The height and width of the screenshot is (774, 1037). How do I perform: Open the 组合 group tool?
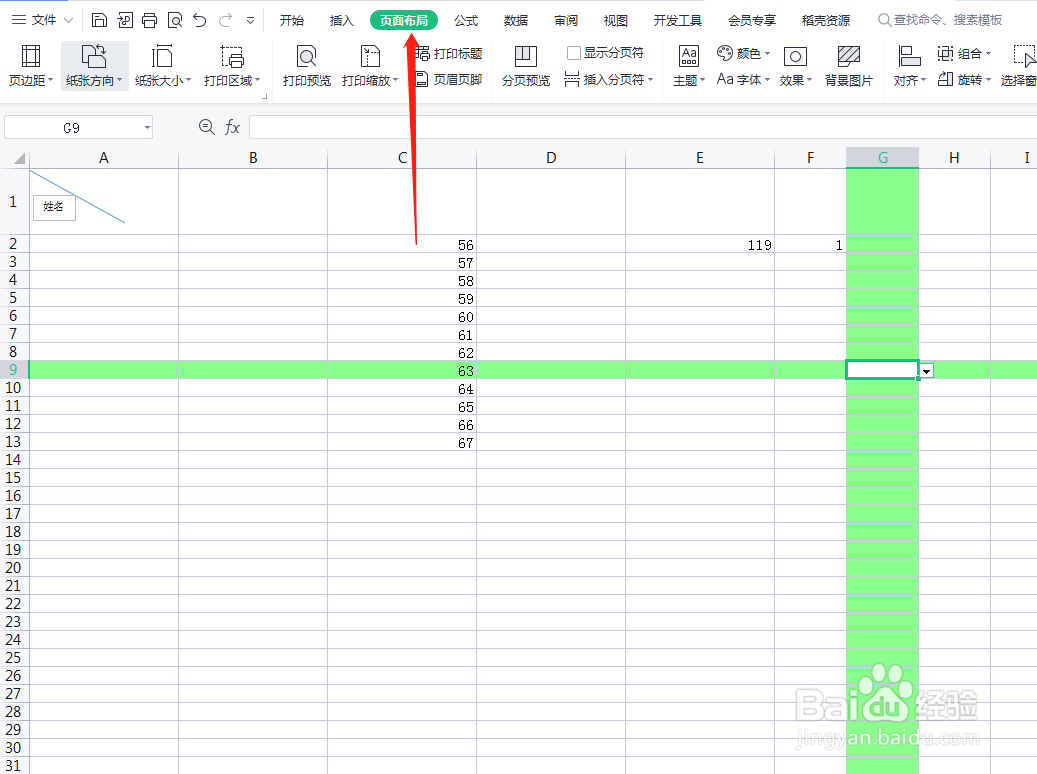point(964,54)
